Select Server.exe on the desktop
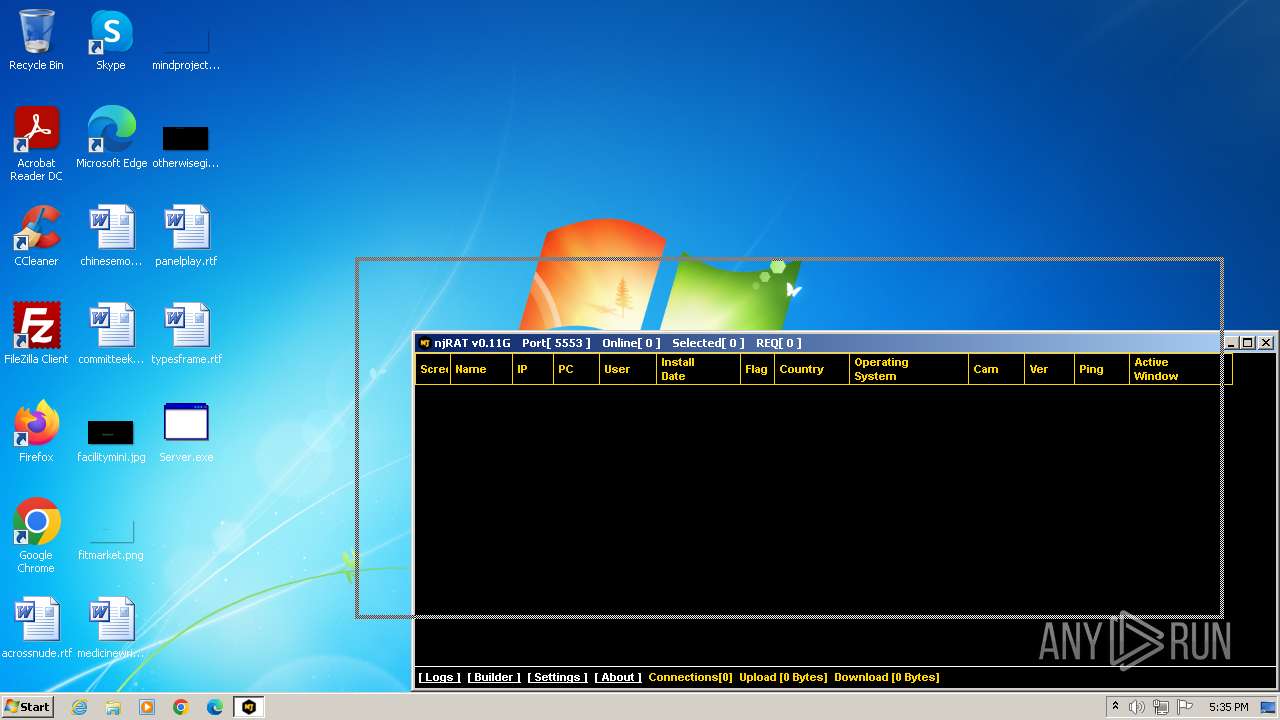Viewport: 1280px width, 720px height. pyautogui.click(x=186, y=432)
